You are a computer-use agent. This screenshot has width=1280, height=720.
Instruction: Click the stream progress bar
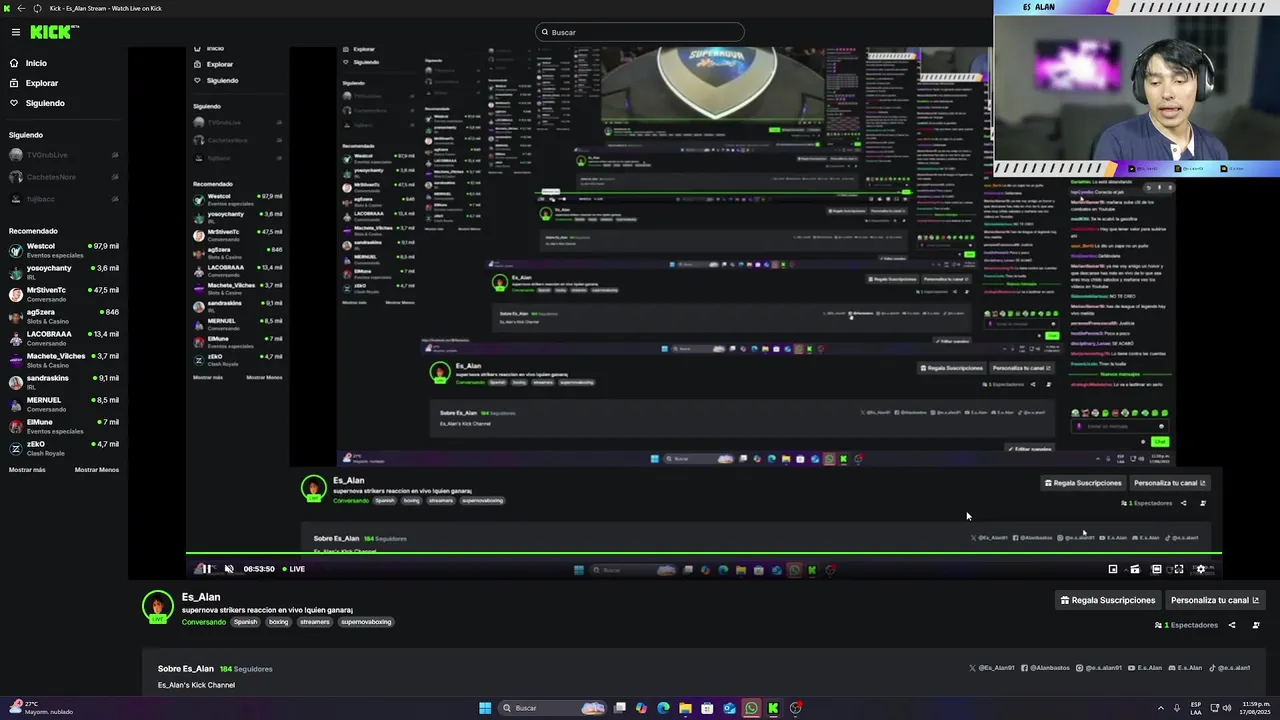pyautogui.click(x=703, y=554)
